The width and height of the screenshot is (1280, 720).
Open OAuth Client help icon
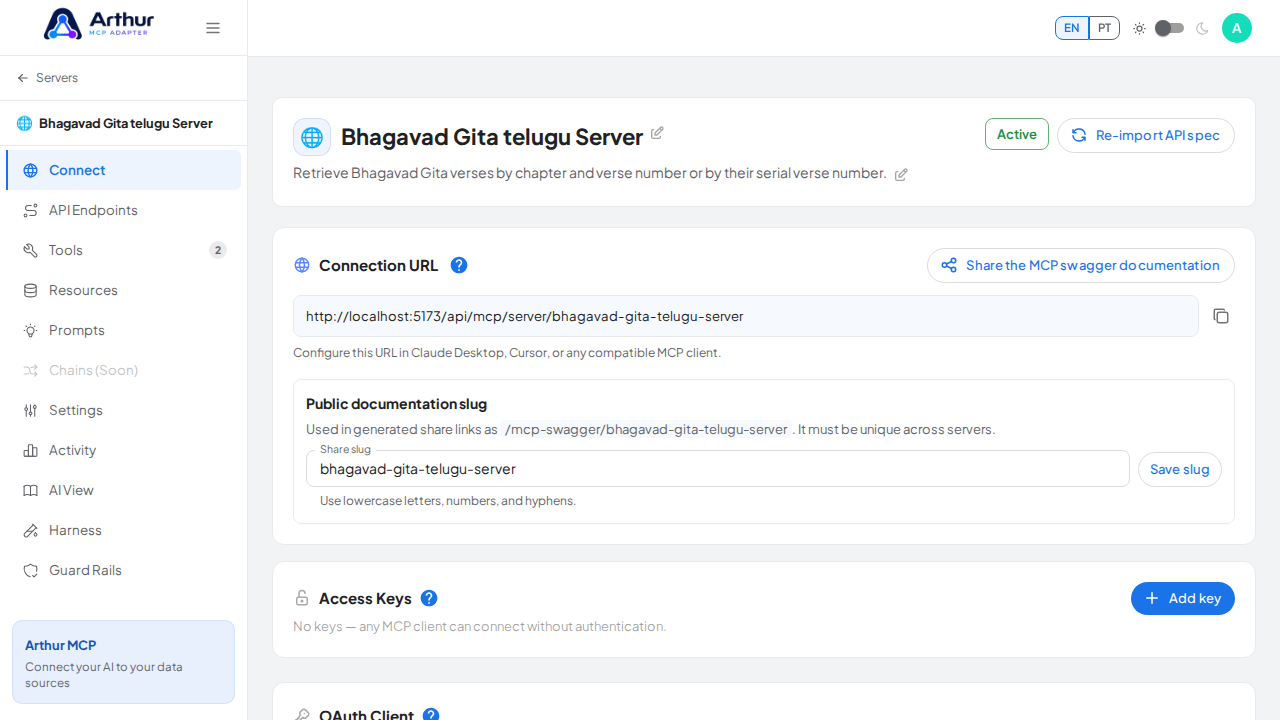431,715
